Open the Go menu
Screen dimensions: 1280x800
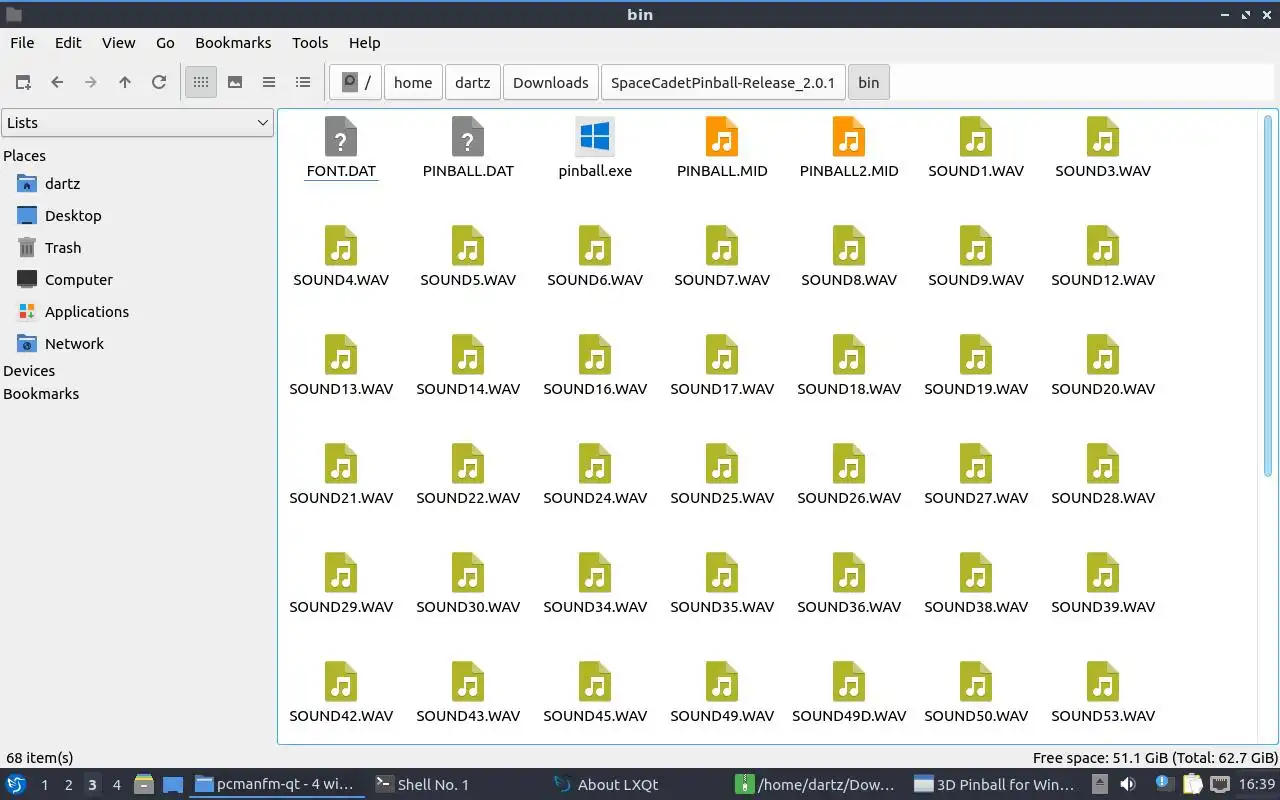pos(165,43)
